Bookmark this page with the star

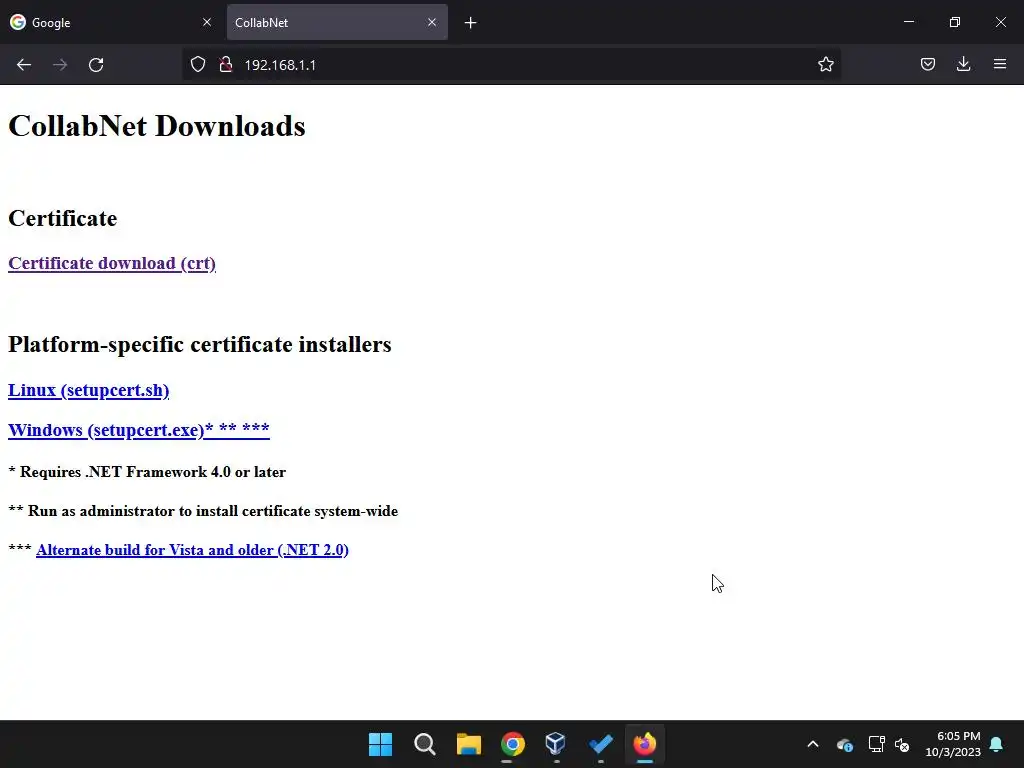[825, 64]
